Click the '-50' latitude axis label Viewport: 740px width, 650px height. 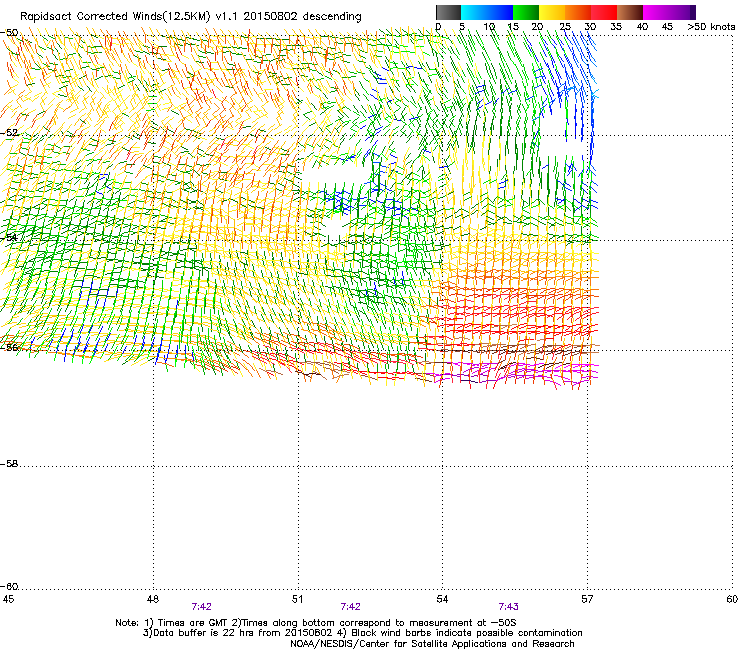9,33
